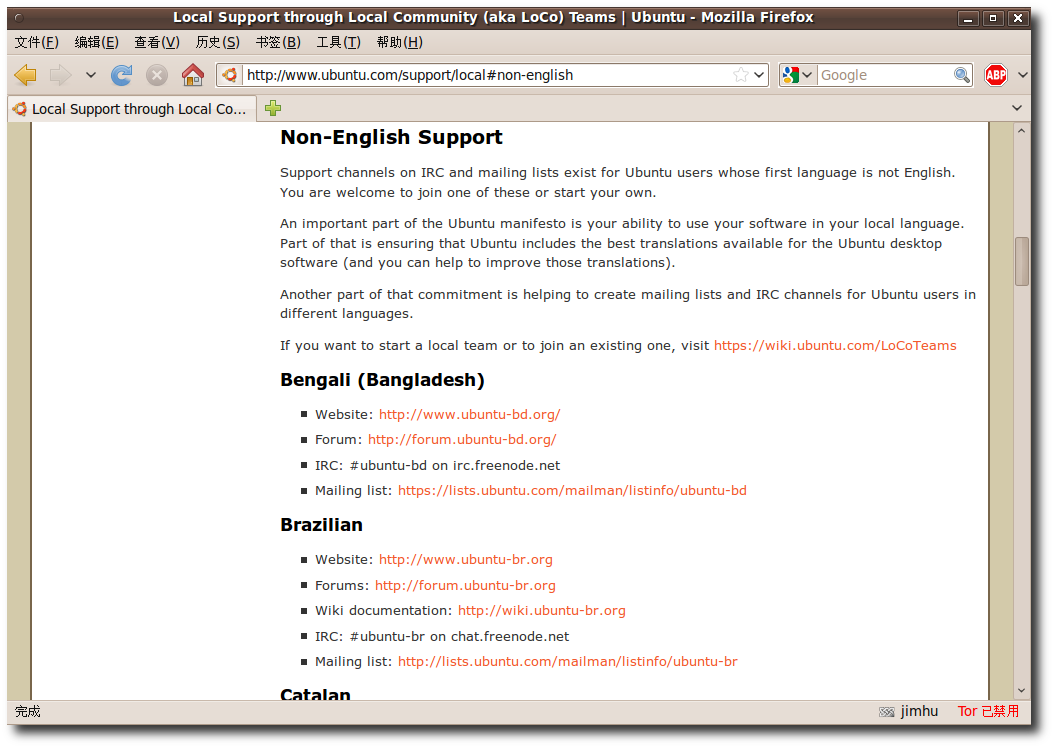Open the www.ubuntu-bd.org website link

pyautogui.click(x=469, y=415)
